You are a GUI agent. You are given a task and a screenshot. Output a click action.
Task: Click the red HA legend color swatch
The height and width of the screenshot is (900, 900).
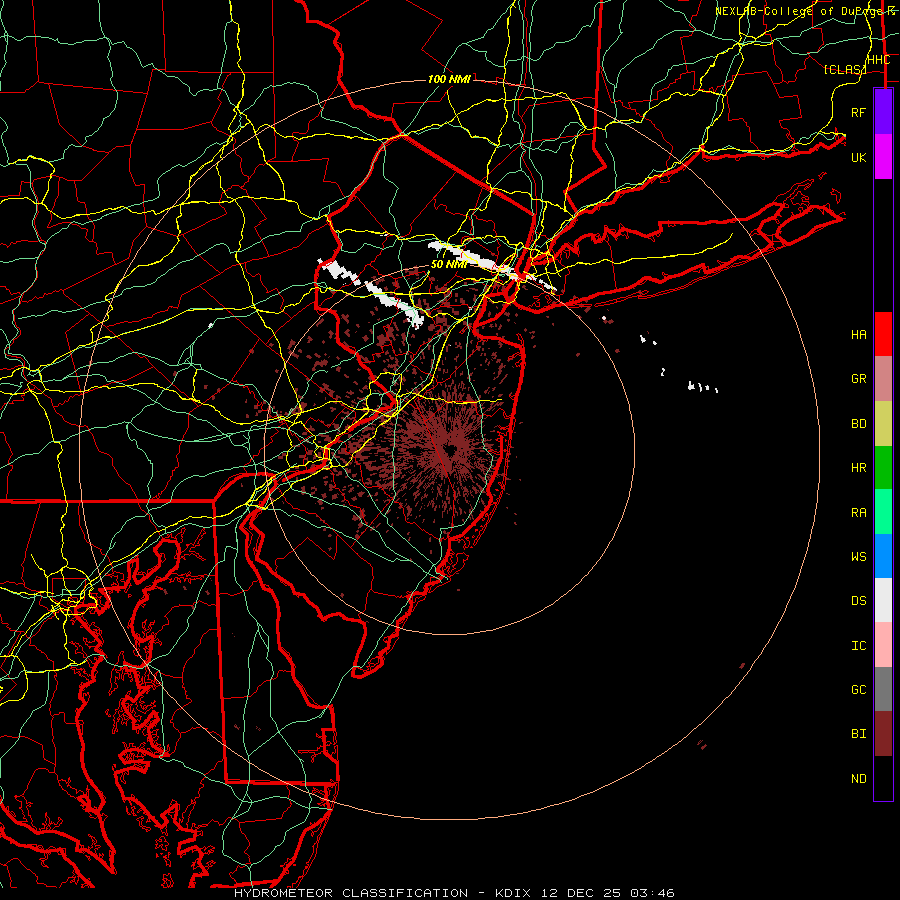click(883, 334)
